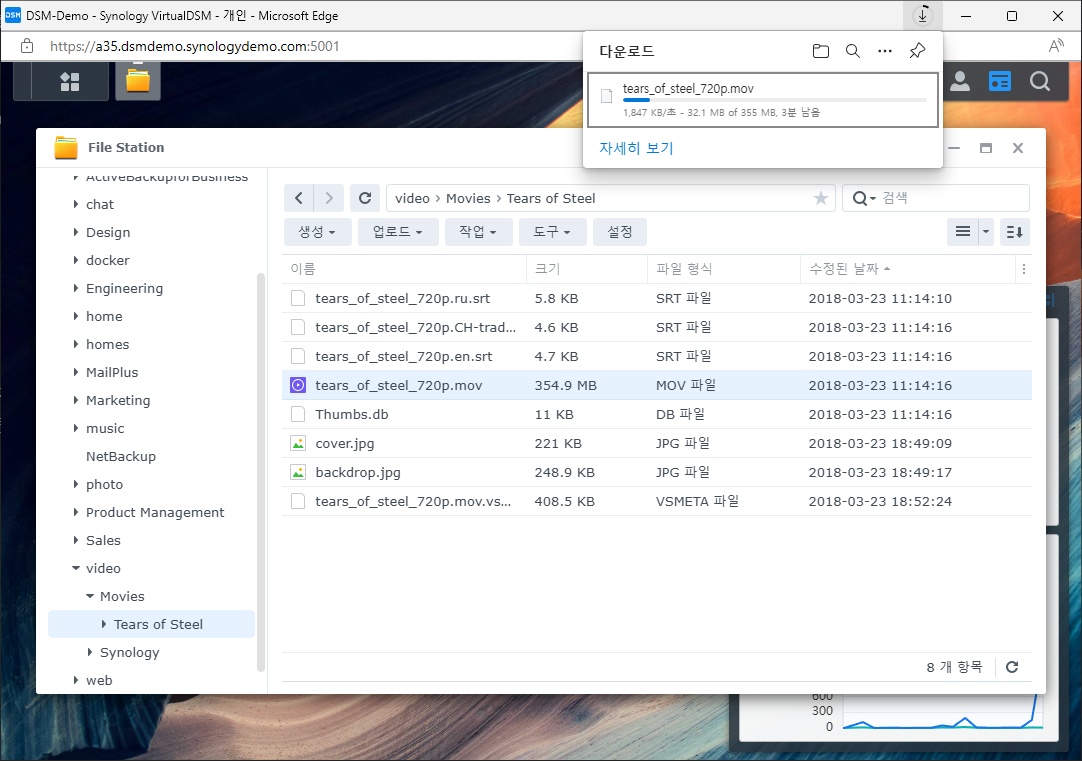The image size is (1082, 761).
Task: Open the downloads folder icon in the Edge popup
Action: (820, 51)
